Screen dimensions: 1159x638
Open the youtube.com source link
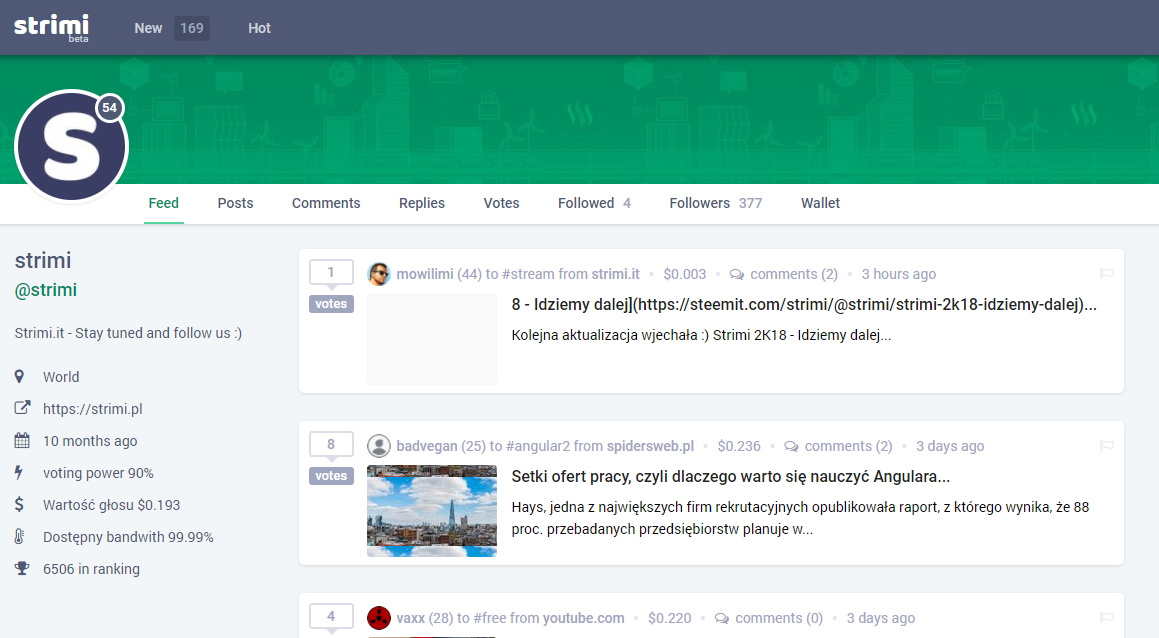click(x=584, y=618)
